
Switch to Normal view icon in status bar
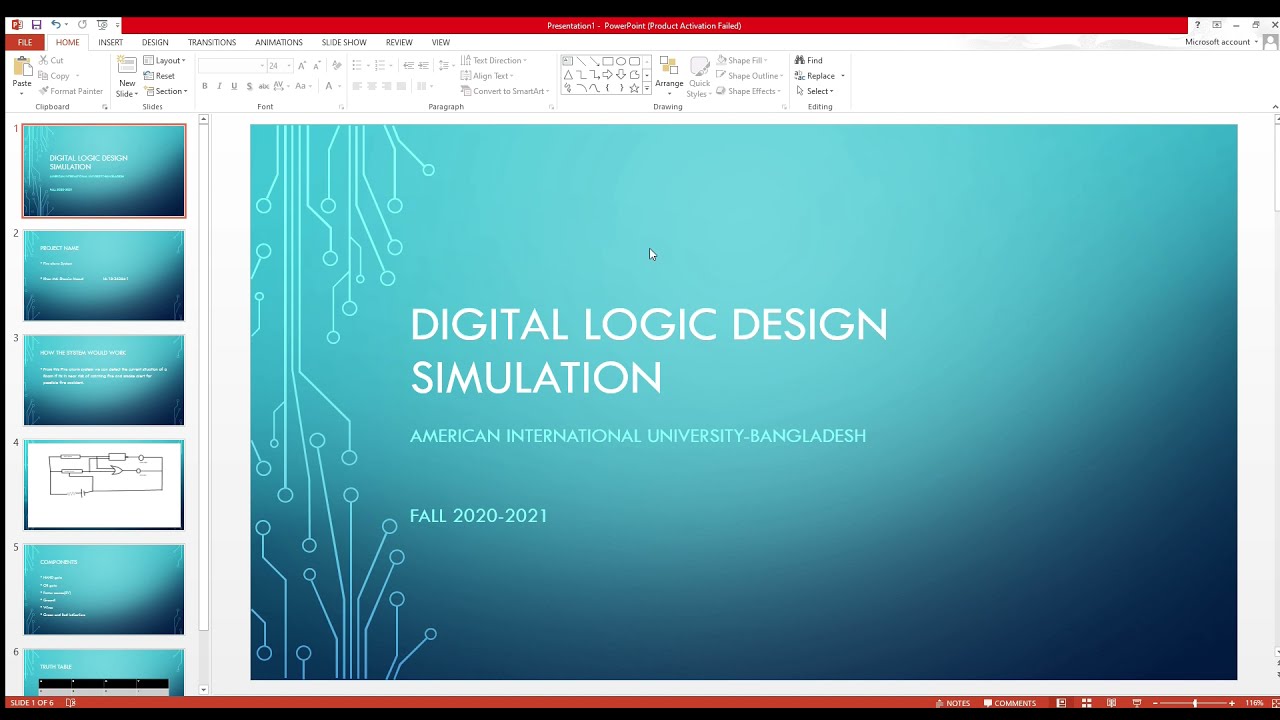point(1061,703)
